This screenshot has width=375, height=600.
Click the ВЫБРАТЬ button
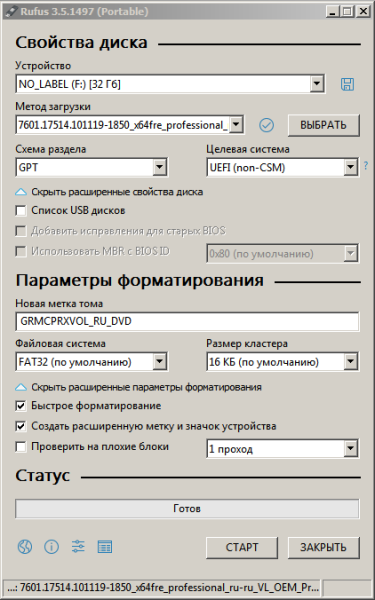click(x=323, y=125)
